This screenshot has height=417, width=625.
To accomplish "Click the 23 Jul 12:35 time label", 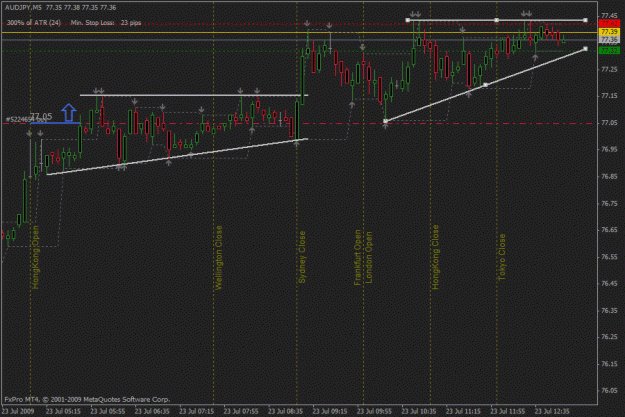I will tap(552, 411).
